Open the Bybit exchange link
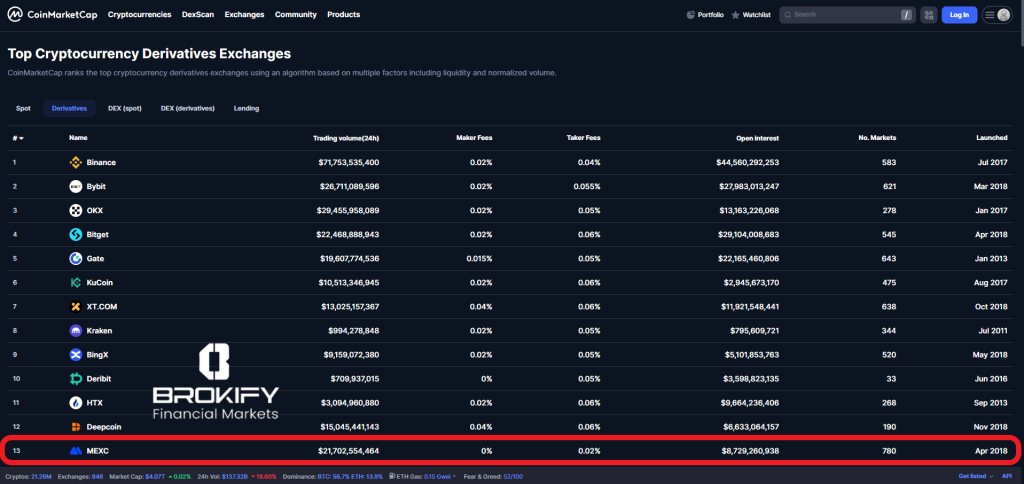The image size is (1024, 484). click(98, 186)
